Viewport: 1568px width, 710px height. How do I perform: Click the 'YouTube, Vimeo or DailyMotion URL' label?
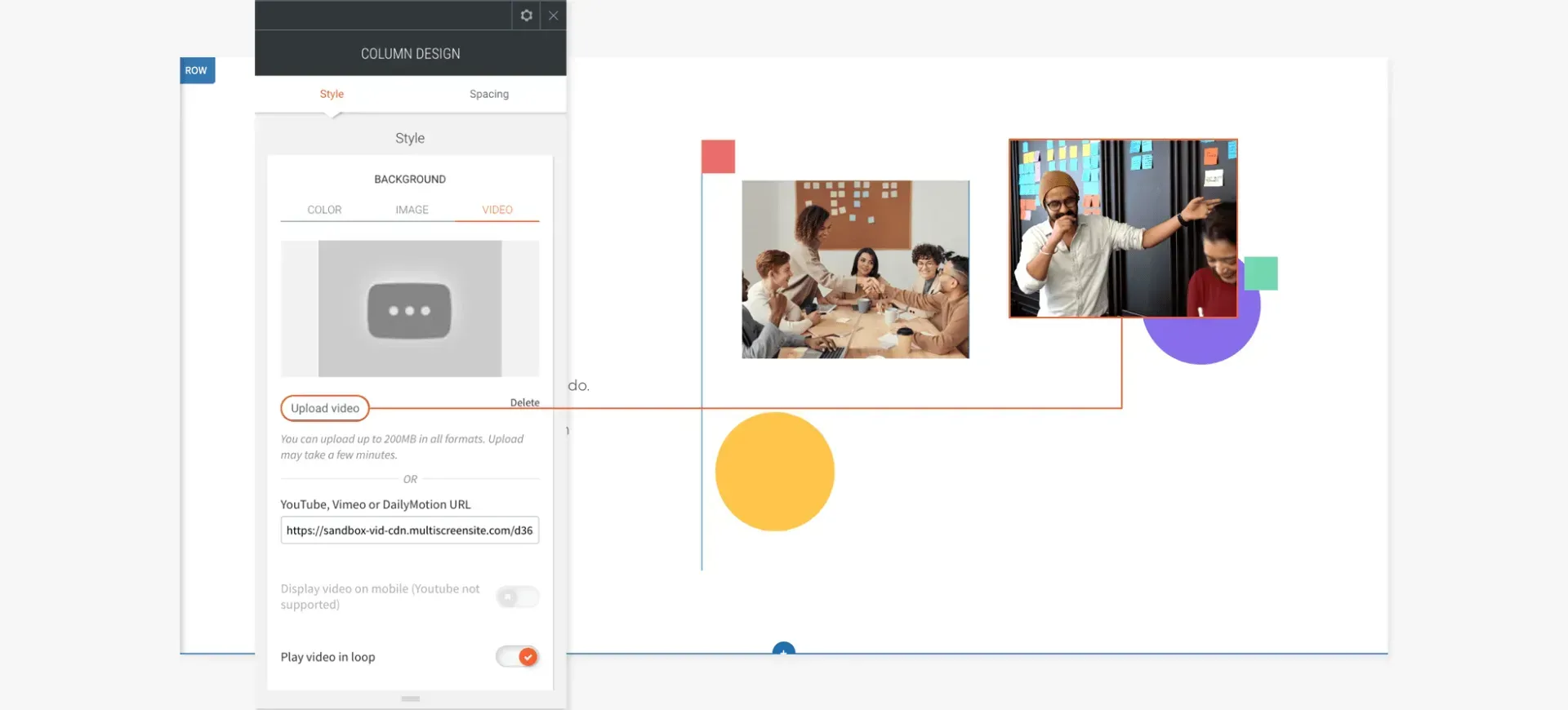click(376, 504)
